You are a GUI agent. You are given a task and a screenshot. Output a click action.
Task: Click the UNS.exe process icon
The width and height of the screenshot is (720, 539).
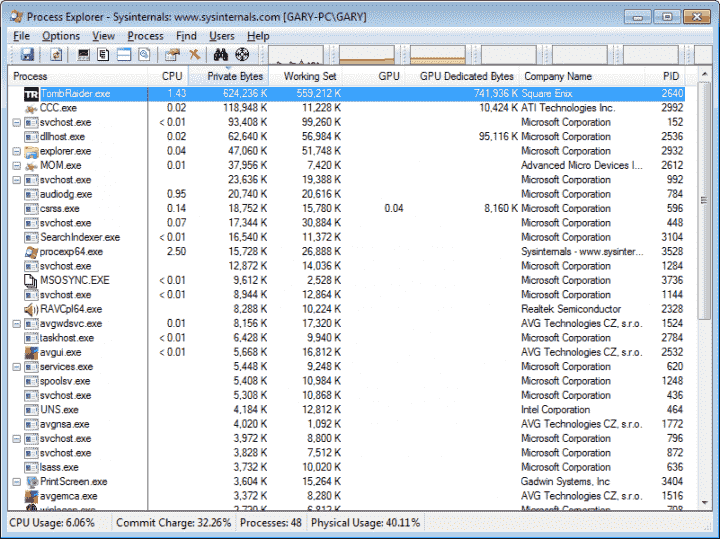tap(31, 410)
